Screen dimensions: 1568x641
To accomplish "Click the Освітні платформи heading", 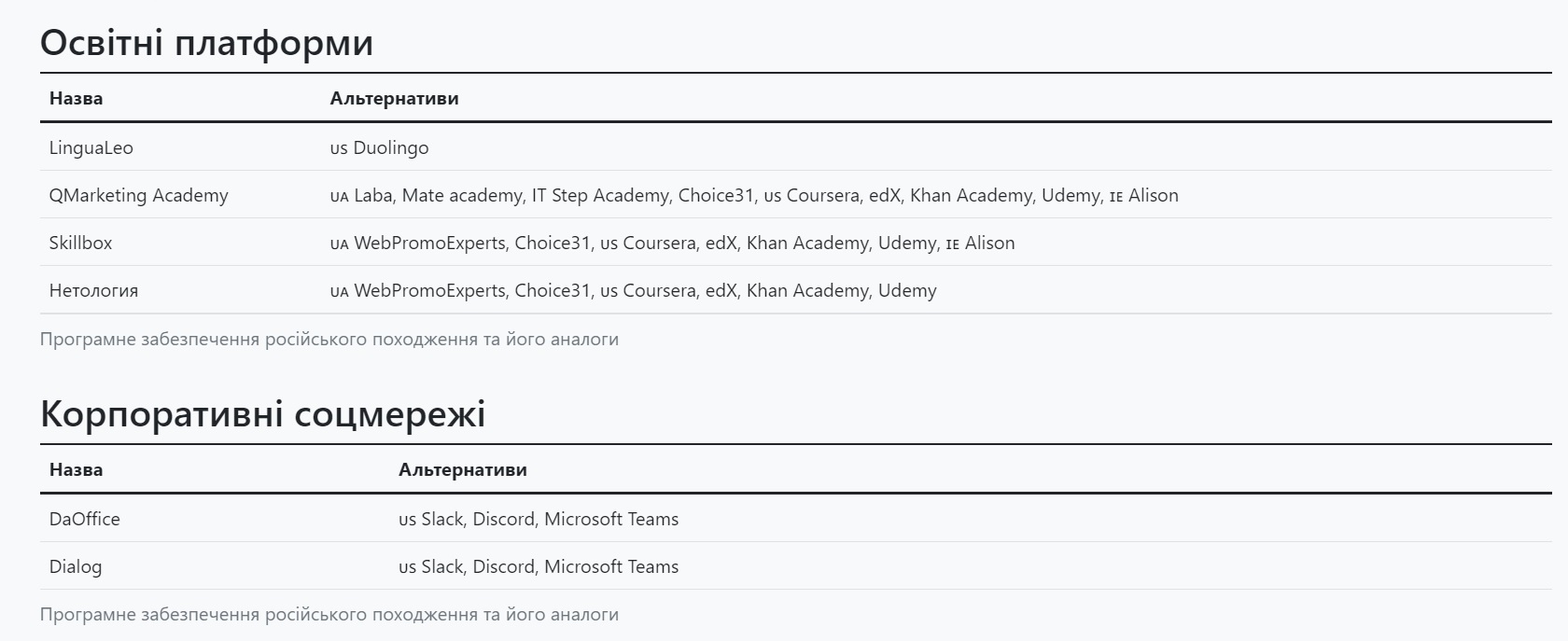I will pos(206,43).
